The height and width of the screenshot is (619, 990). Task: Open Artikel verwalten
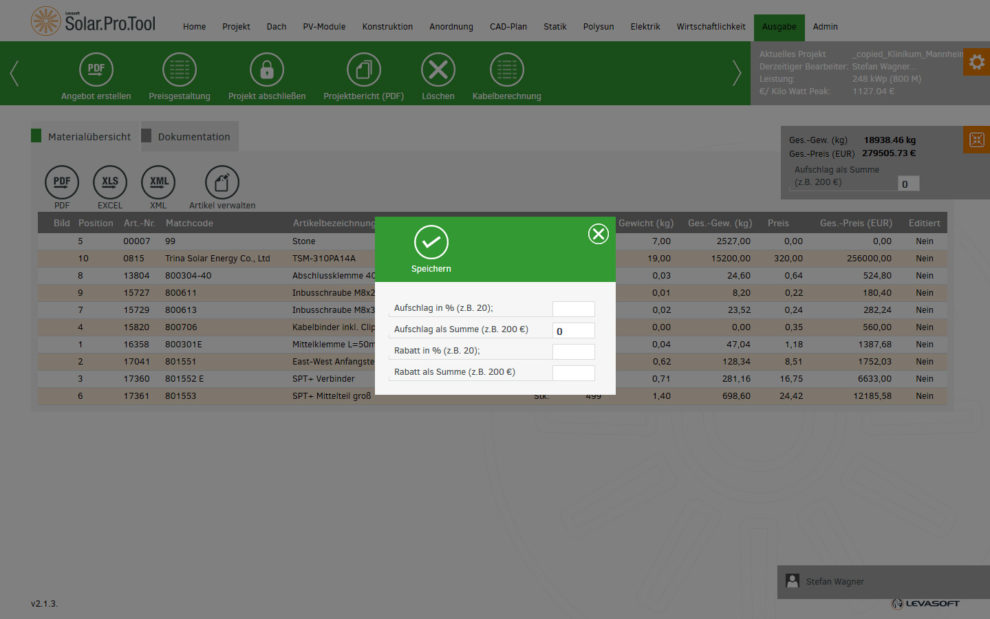[x=222, y=182]
